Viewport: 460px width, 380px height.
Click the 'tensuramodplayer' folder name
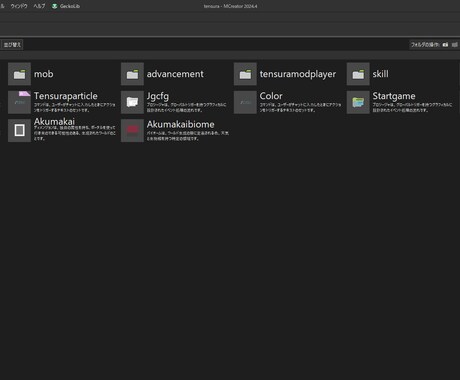(x=298, y=74)
